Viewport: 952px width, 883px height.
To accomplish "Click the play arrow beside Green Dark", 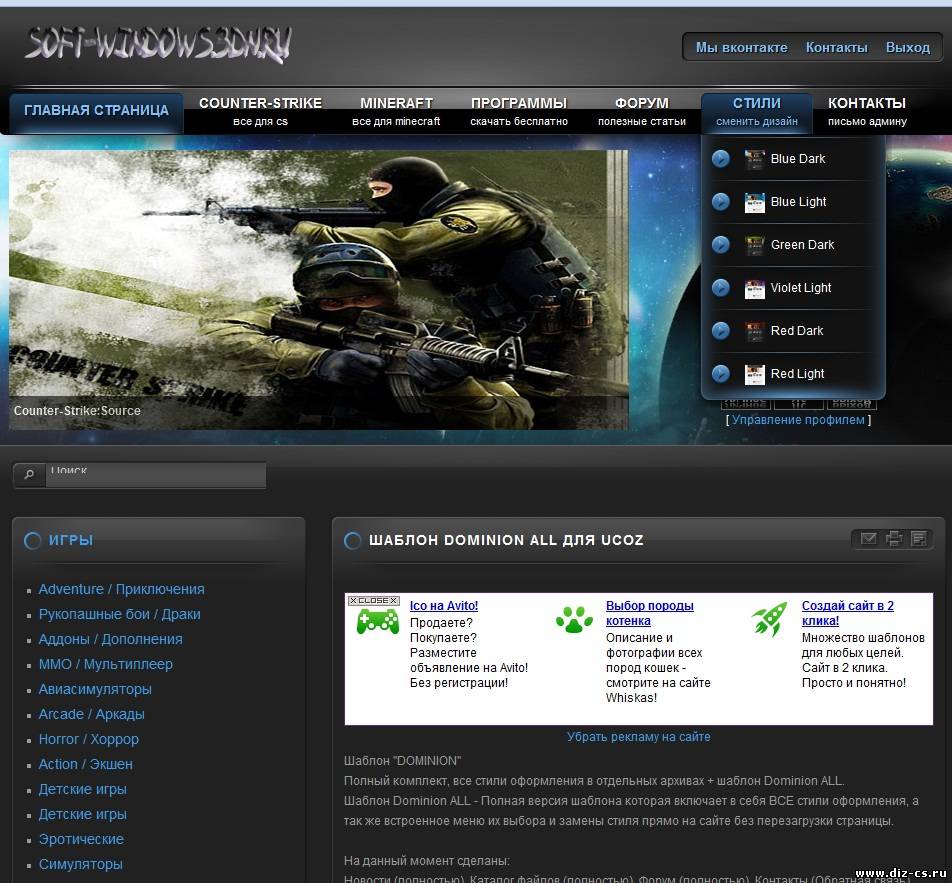I will tap(721, 245).
